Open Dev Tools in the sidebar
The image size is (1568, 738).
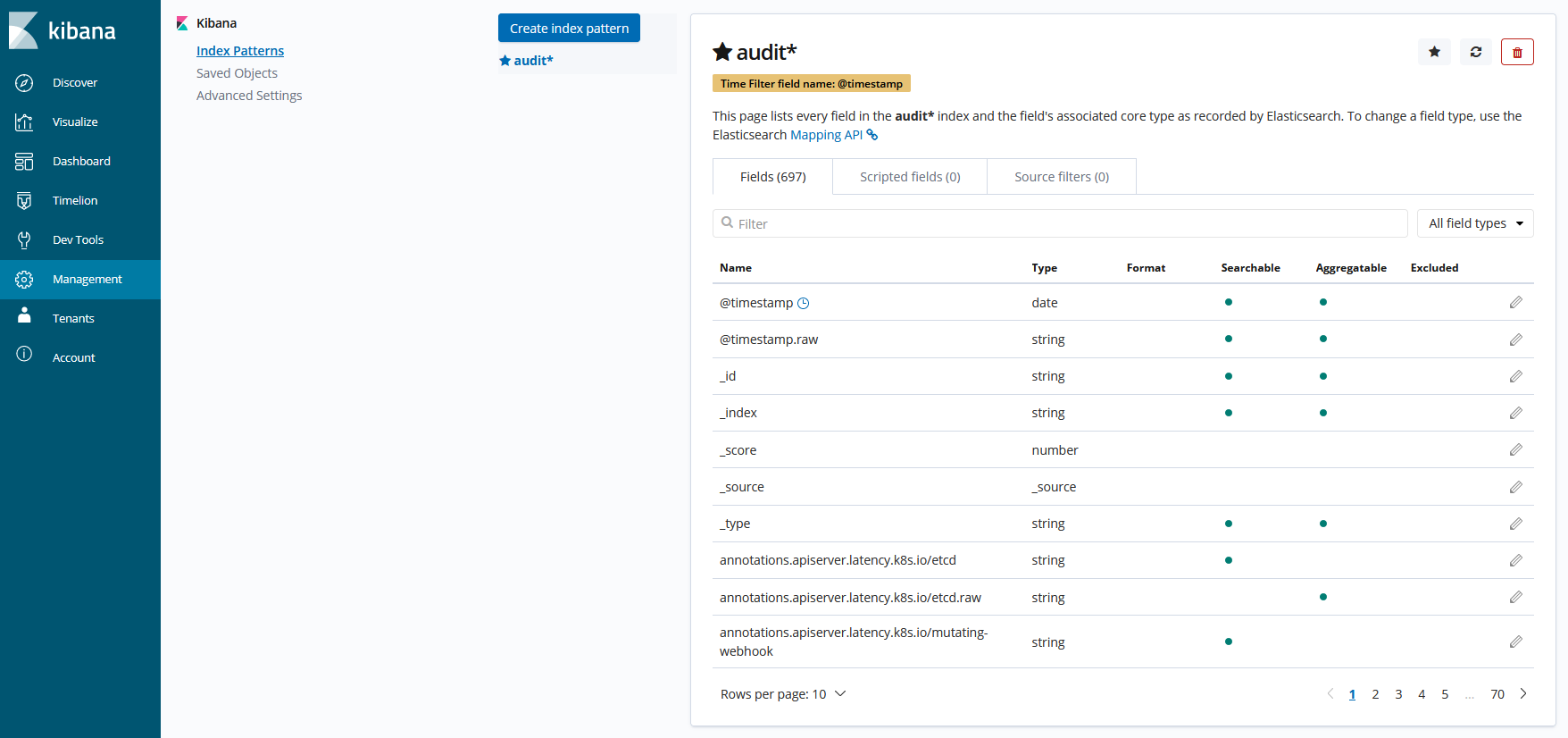click(78, 240)
